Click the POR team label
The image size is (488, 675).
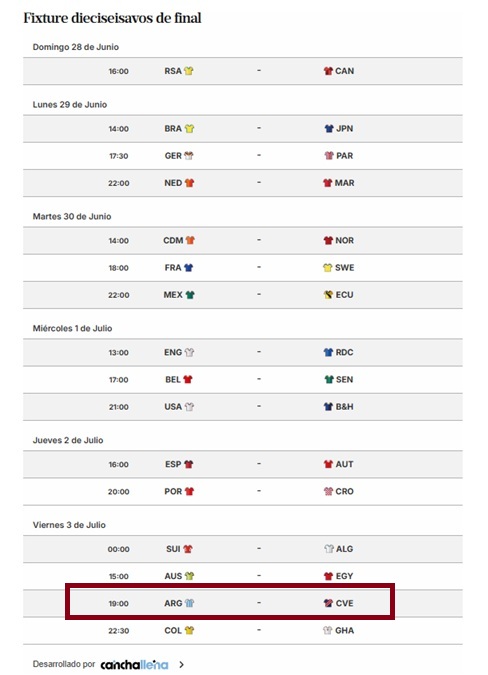[x=173, y=492]
